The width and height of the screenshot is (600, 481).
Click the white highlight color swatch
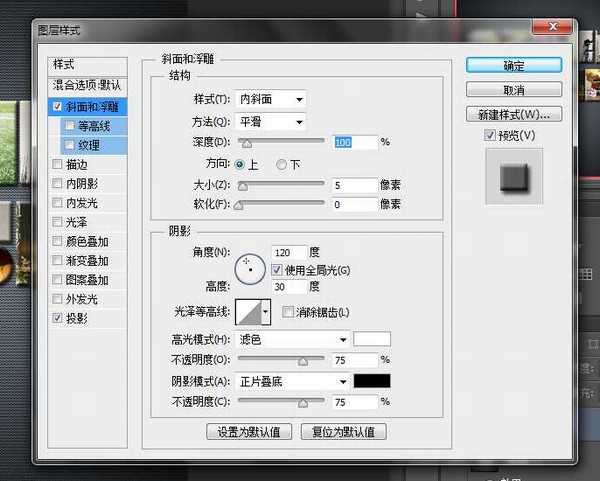[372, 339]
